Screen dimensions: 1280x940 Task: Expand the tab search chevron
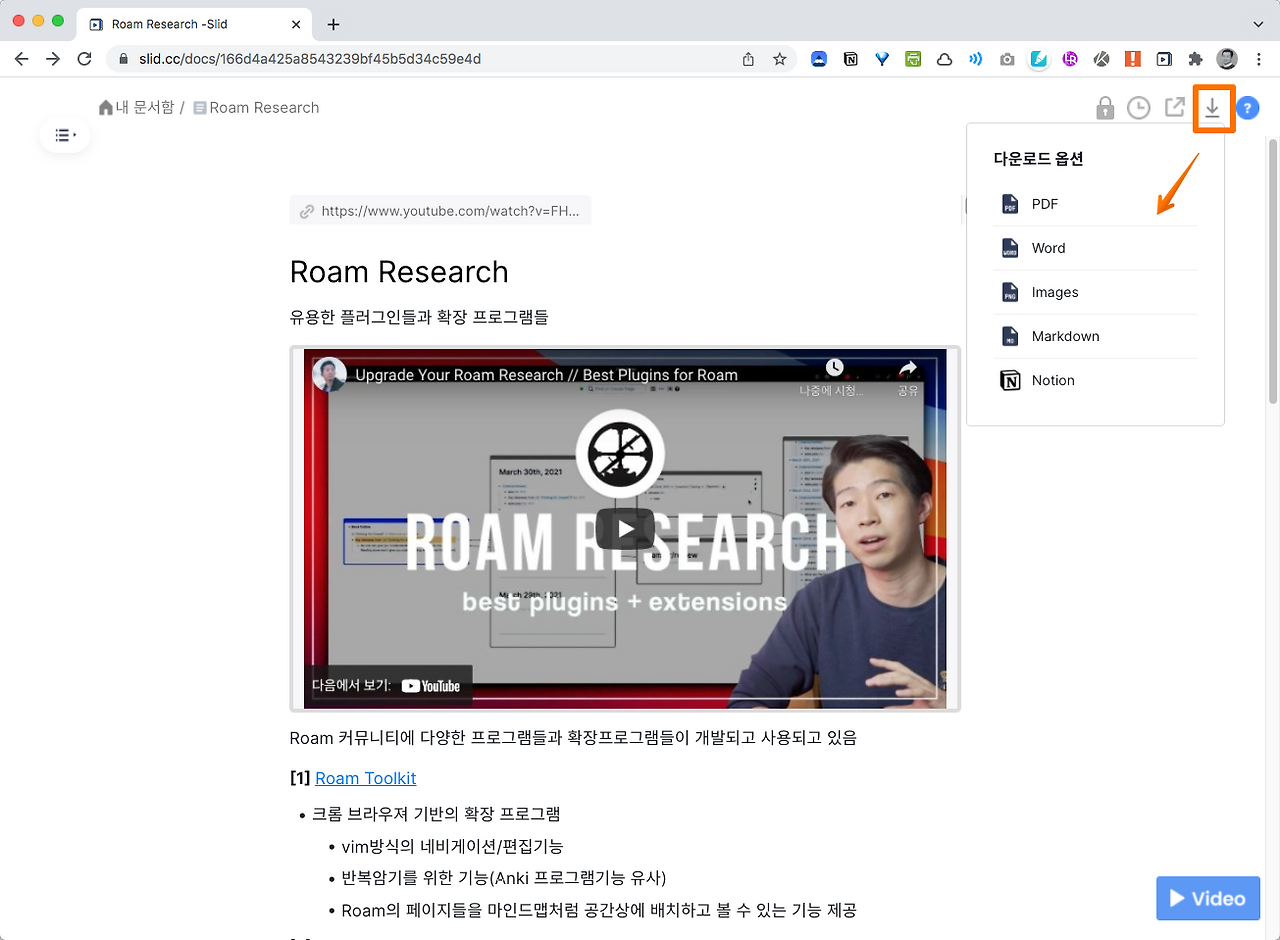tap(1258, 24)
